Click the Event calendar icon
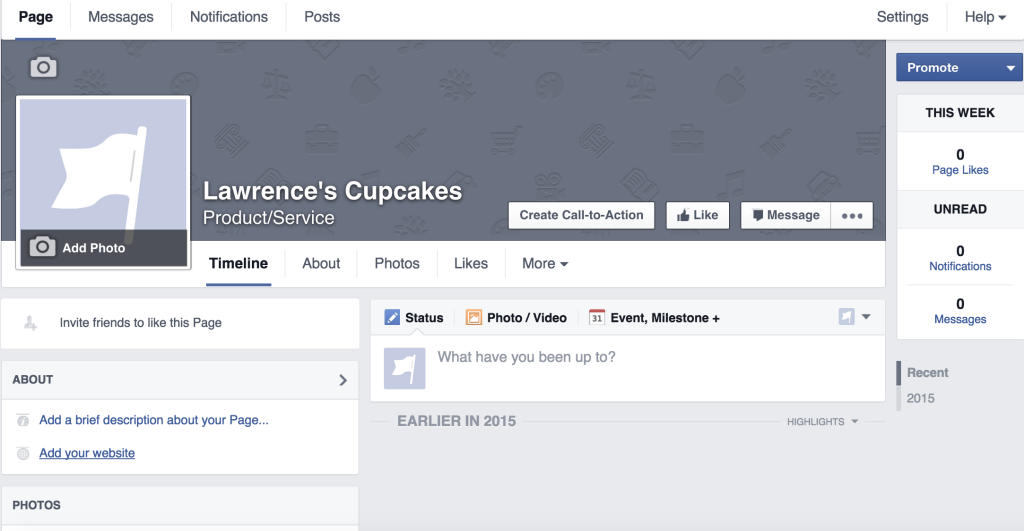Image resolution: width=1024 pixels, height=531 pixels. [x=597, y=317]
